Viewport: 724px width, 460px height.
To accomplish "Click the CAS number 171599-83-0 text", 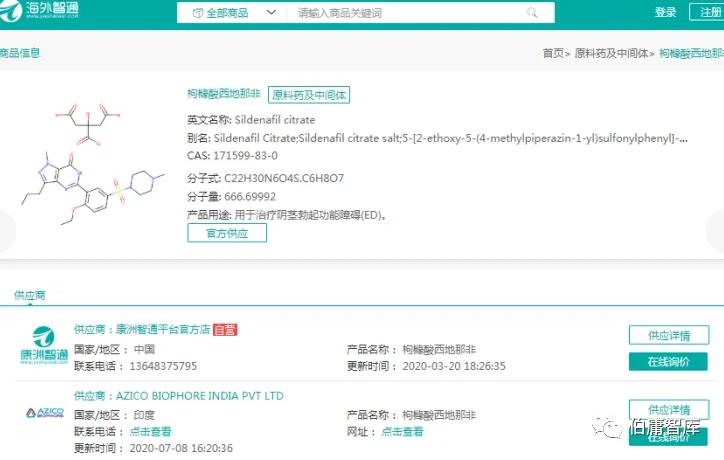I will tap(245, 156).
